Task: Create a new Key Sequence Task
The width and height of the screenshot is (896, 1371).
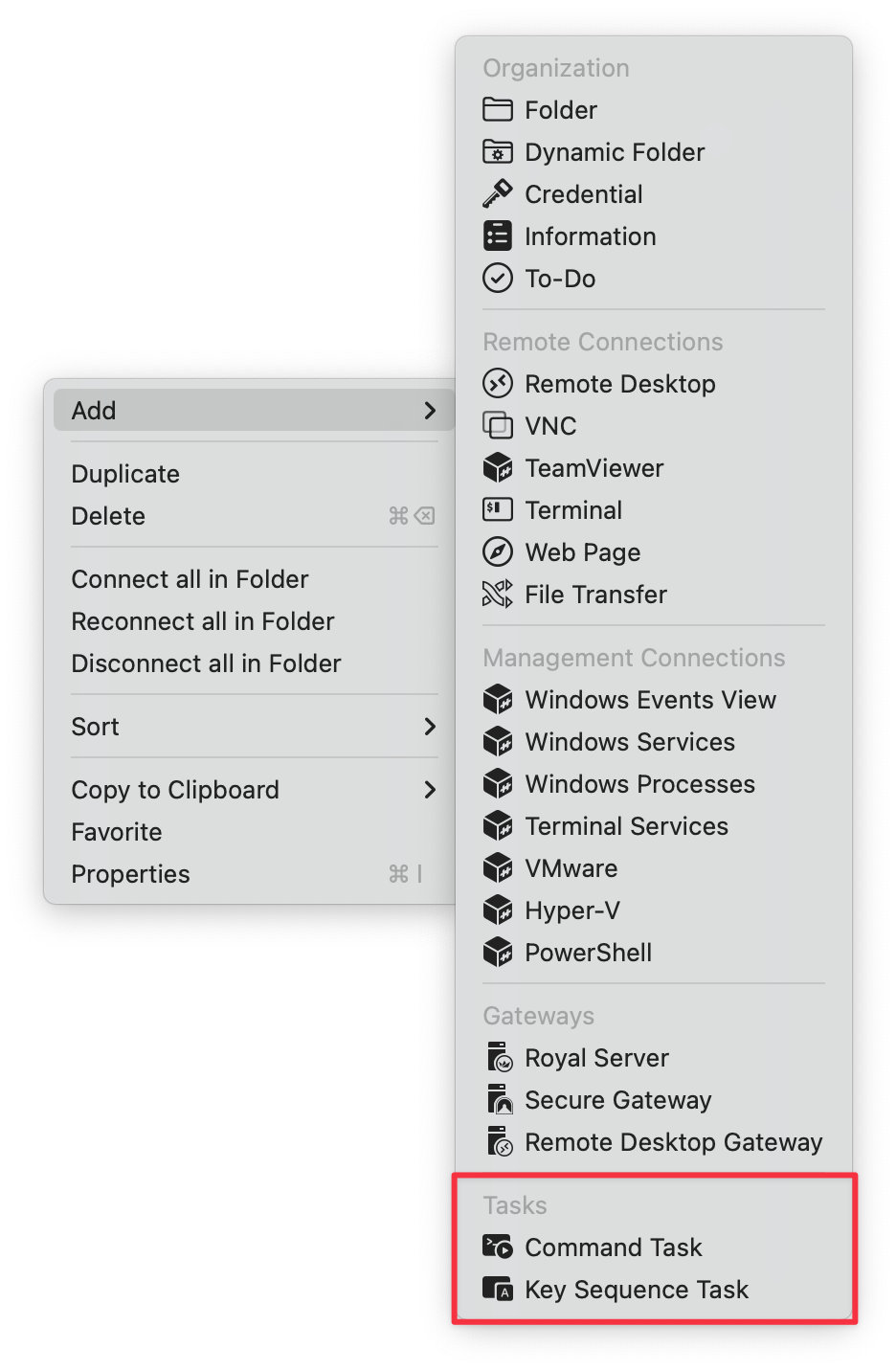Action: pyautogui.click(x=654, y=1290)
